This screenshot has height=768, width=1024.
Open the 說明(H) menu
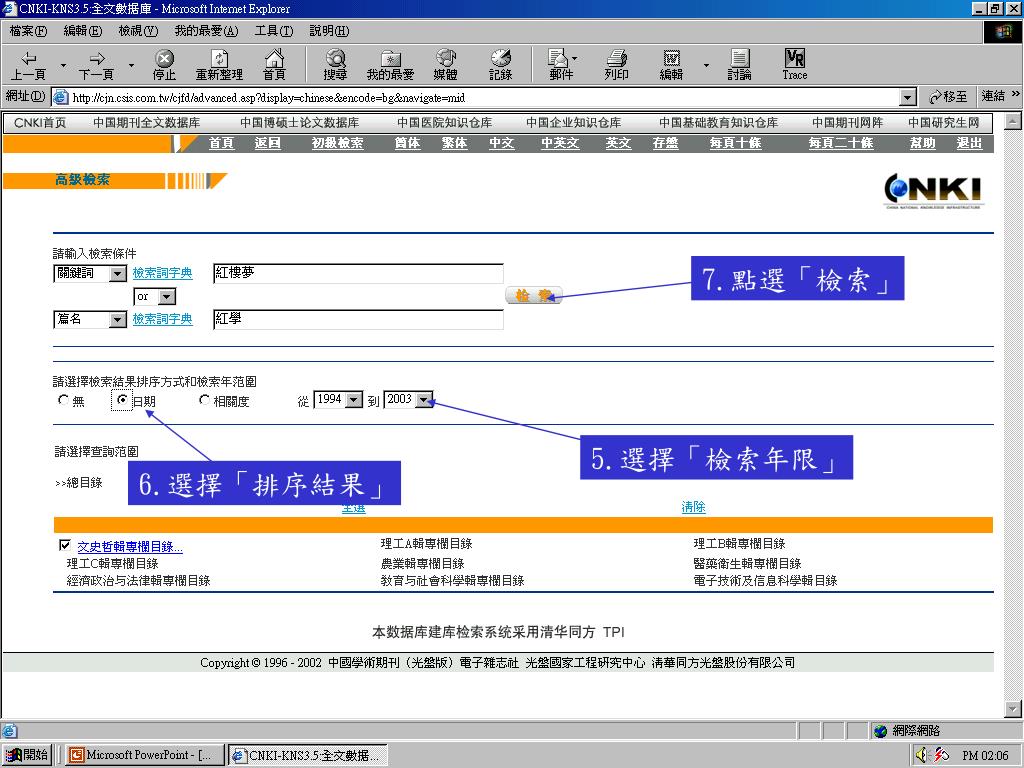tap(329, 31)
